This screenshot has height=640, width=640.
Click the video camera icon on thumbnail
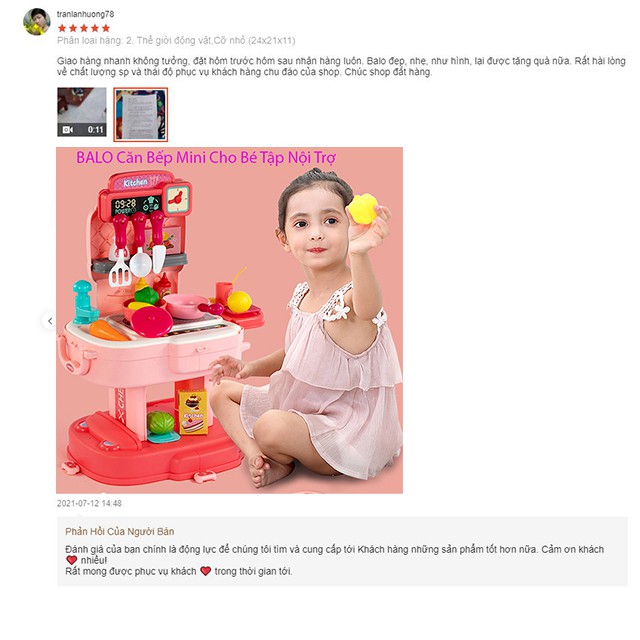(68, 130)
